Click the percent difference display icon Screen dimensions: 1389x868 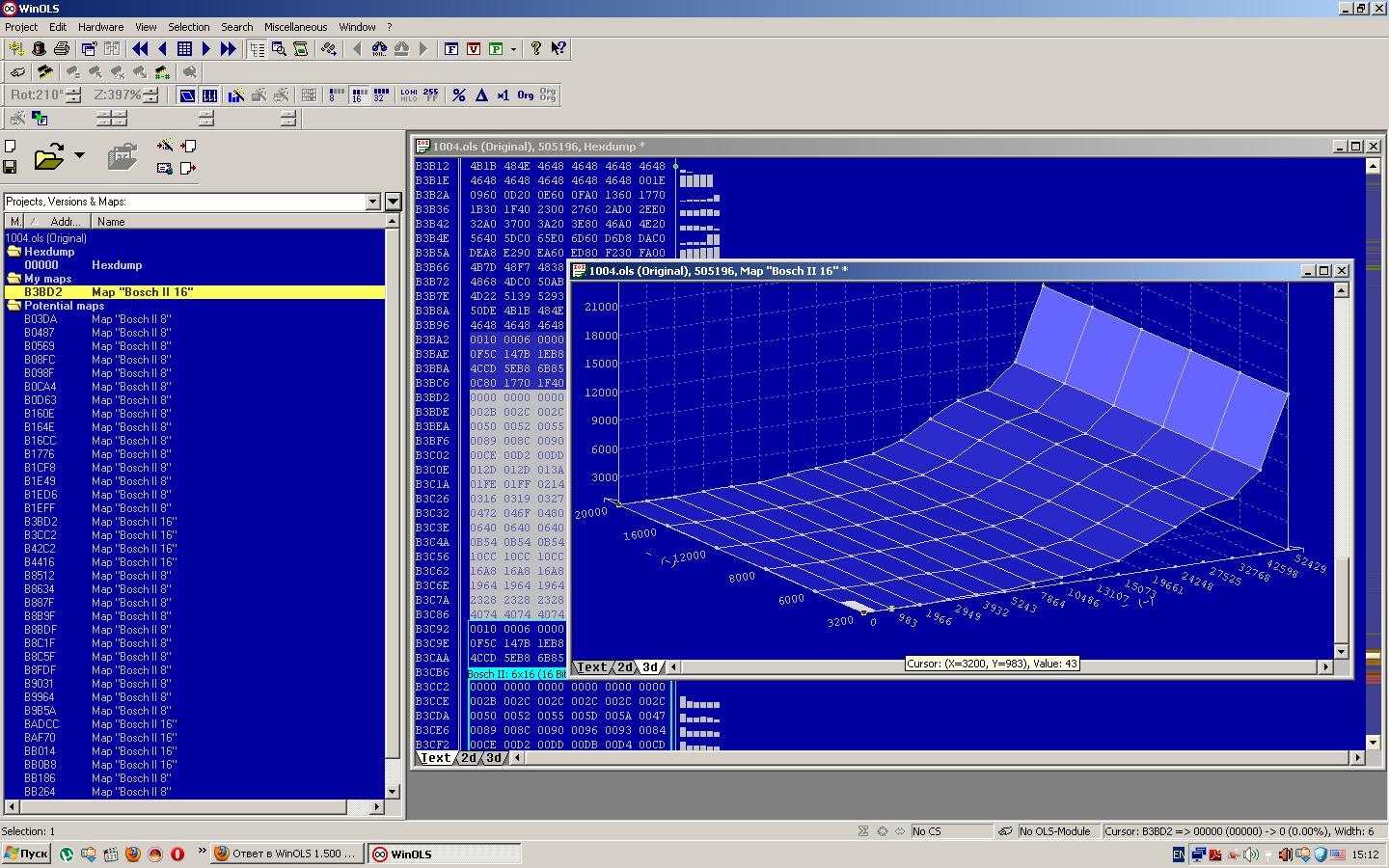click(459, 95)
